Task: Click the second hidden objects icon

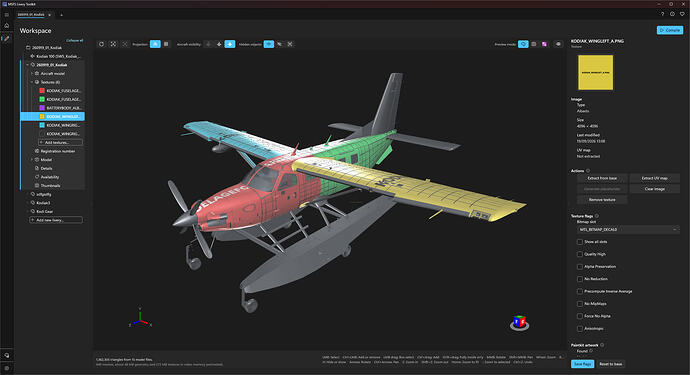Action: 279,44
